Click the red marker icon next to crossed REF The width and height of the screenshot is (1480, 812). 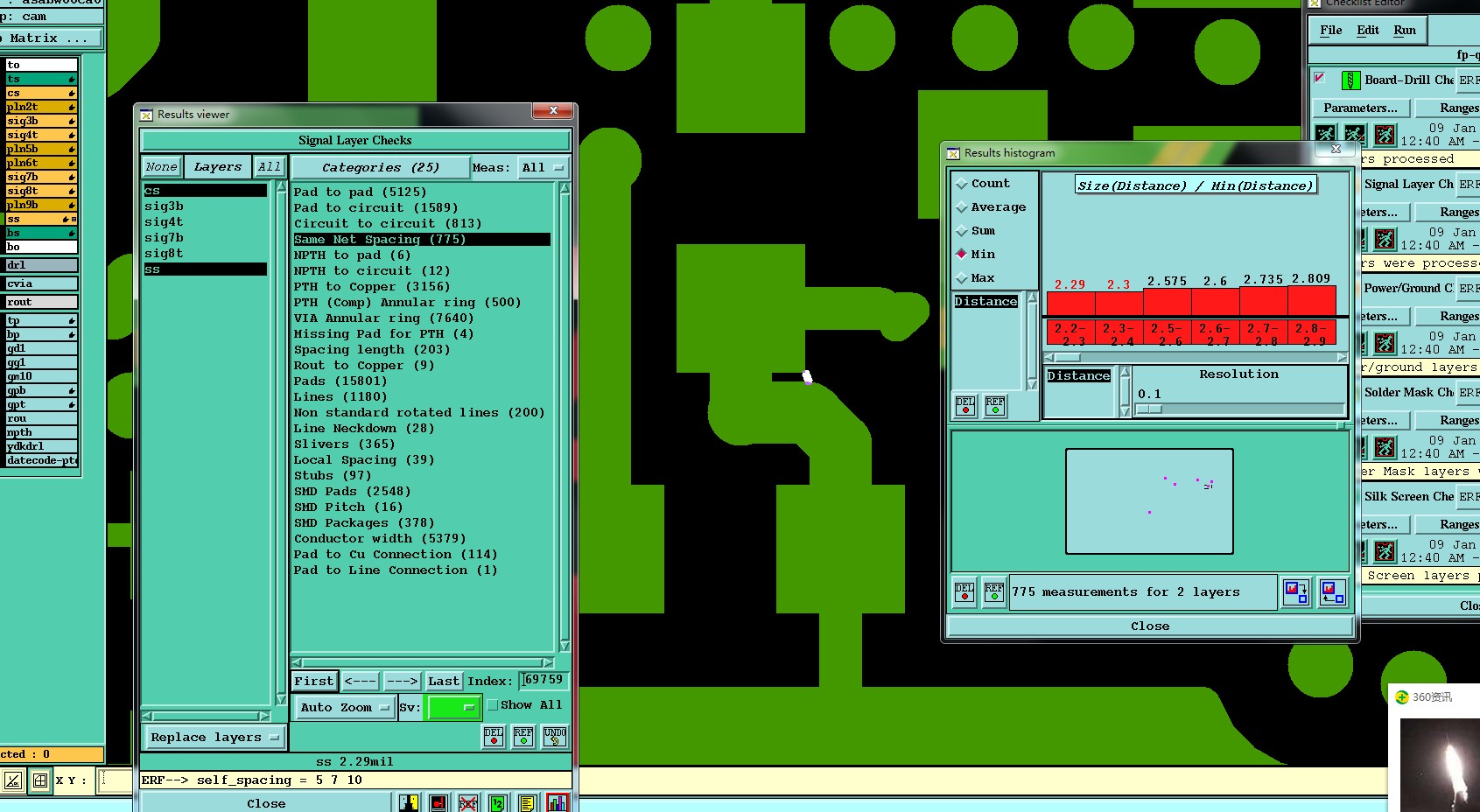coord(438,803)
